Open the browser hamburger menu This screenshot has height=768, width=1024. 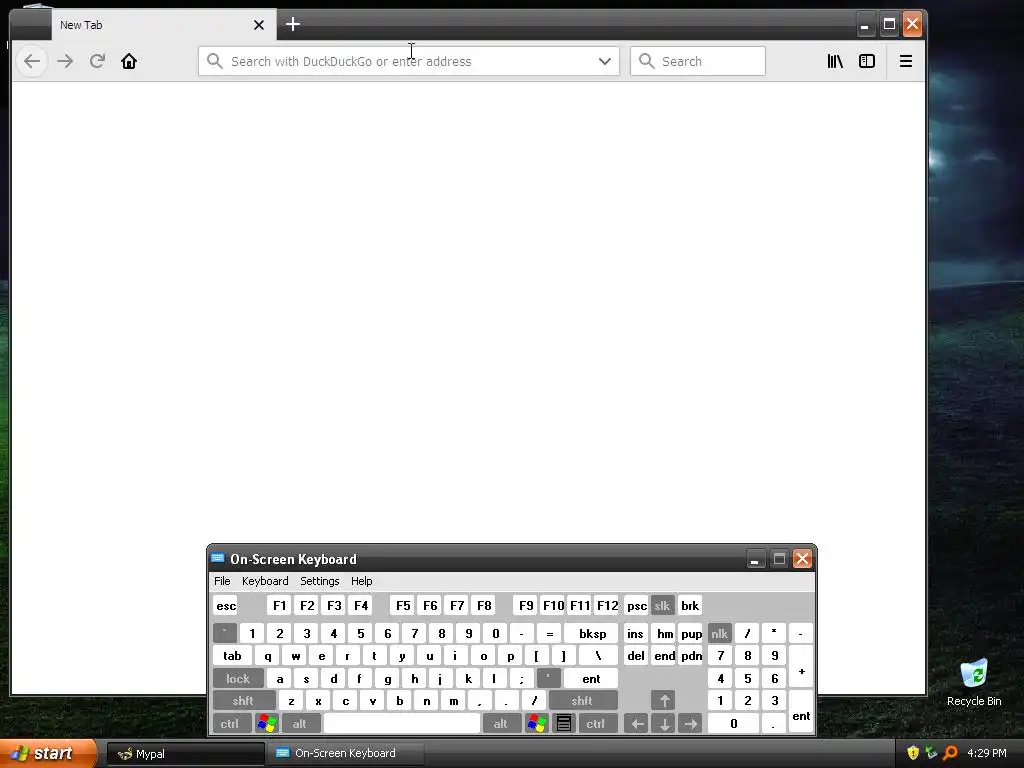pos(906,61)
